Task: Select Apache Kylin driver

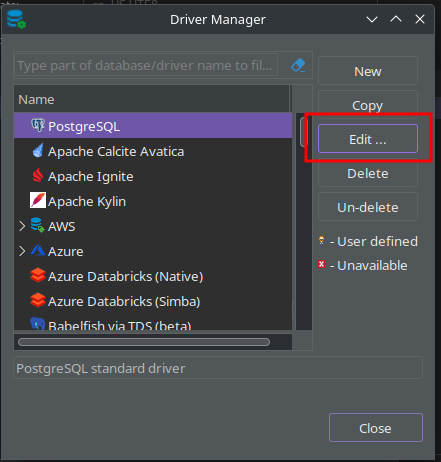Action: tap(153, 201)
